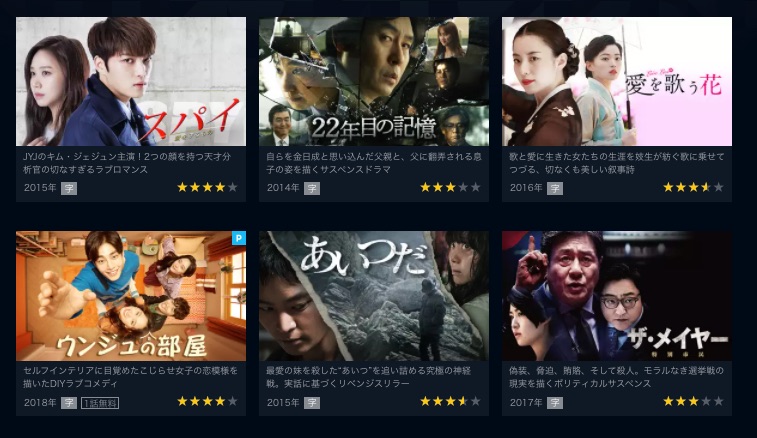Screen dimensions: 757x438
Task: Click the star rating on あいつだ card
Action: pos(450,401)
